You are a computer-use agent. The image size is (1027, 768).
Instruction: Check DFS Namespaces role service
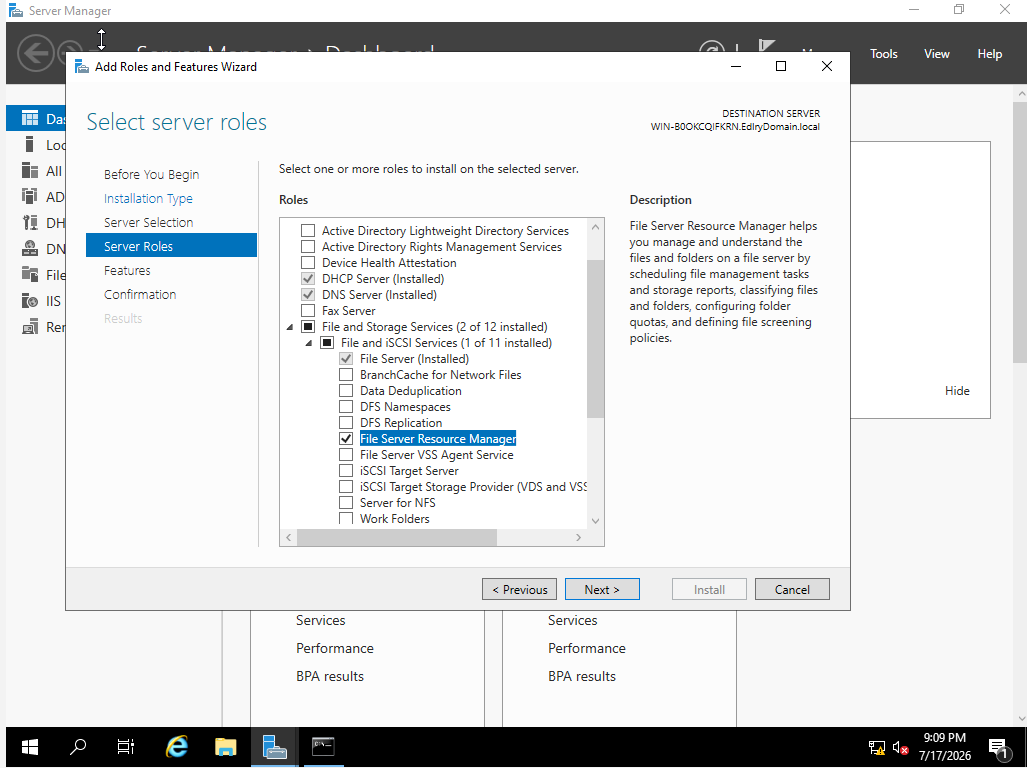tap(346, 407)
